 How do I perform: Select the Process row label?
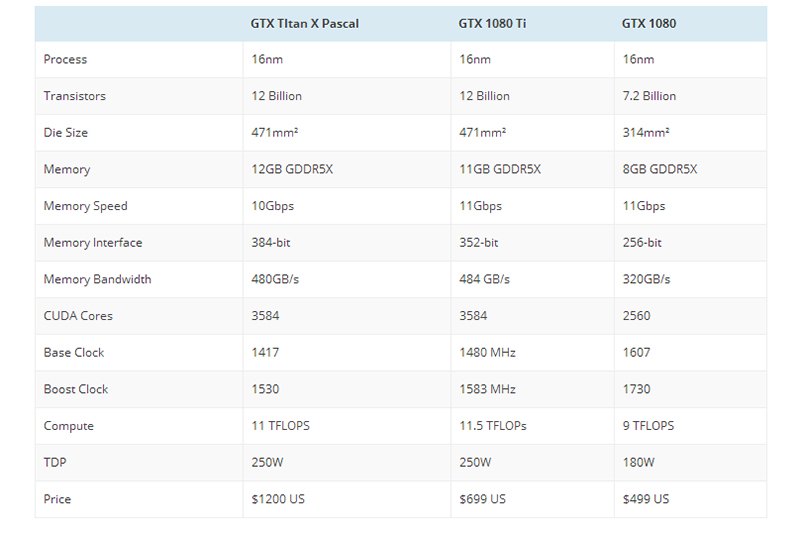[x=65, y=60]
